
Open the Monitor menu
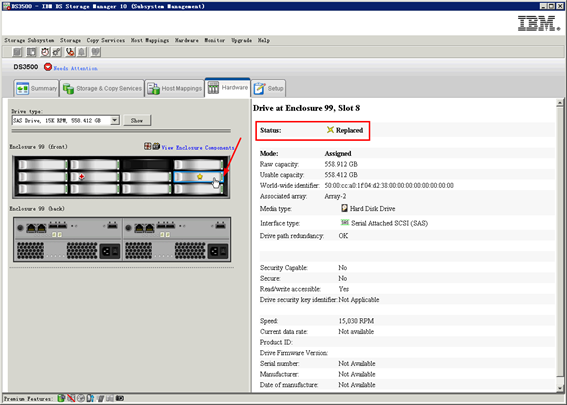(x=214, y=40)
